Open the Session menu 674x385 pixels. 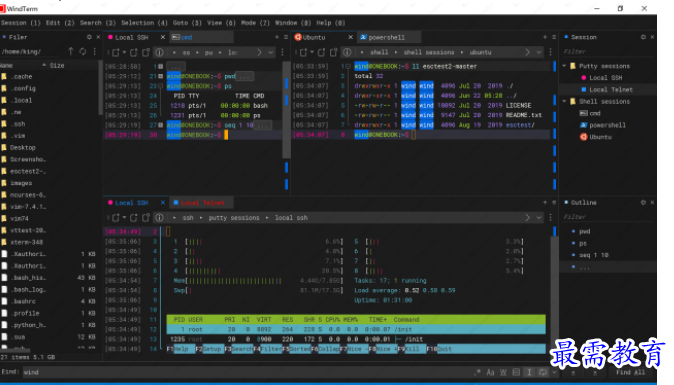(20, 23)
